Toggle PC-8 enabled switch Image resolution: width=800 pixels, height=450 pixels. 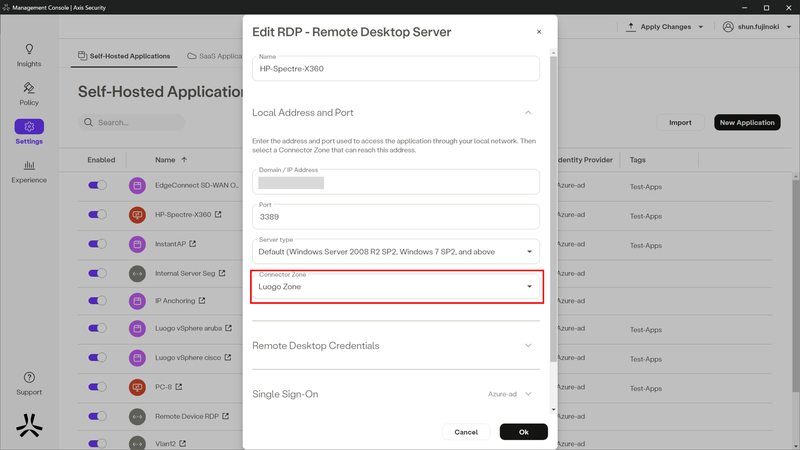click(x=97, y=387)
